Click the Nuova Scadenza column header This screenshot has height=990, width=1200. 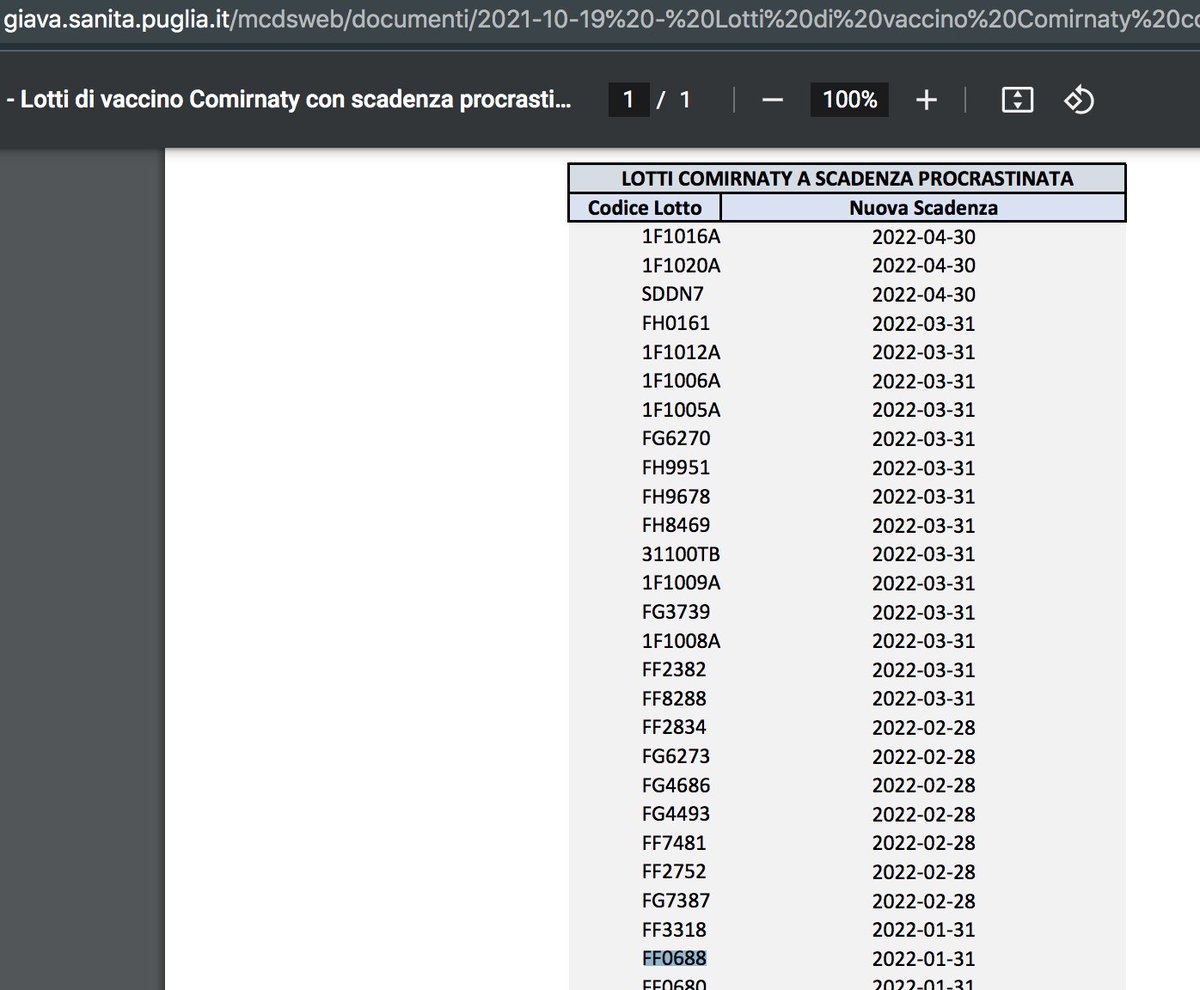(923, 208)
